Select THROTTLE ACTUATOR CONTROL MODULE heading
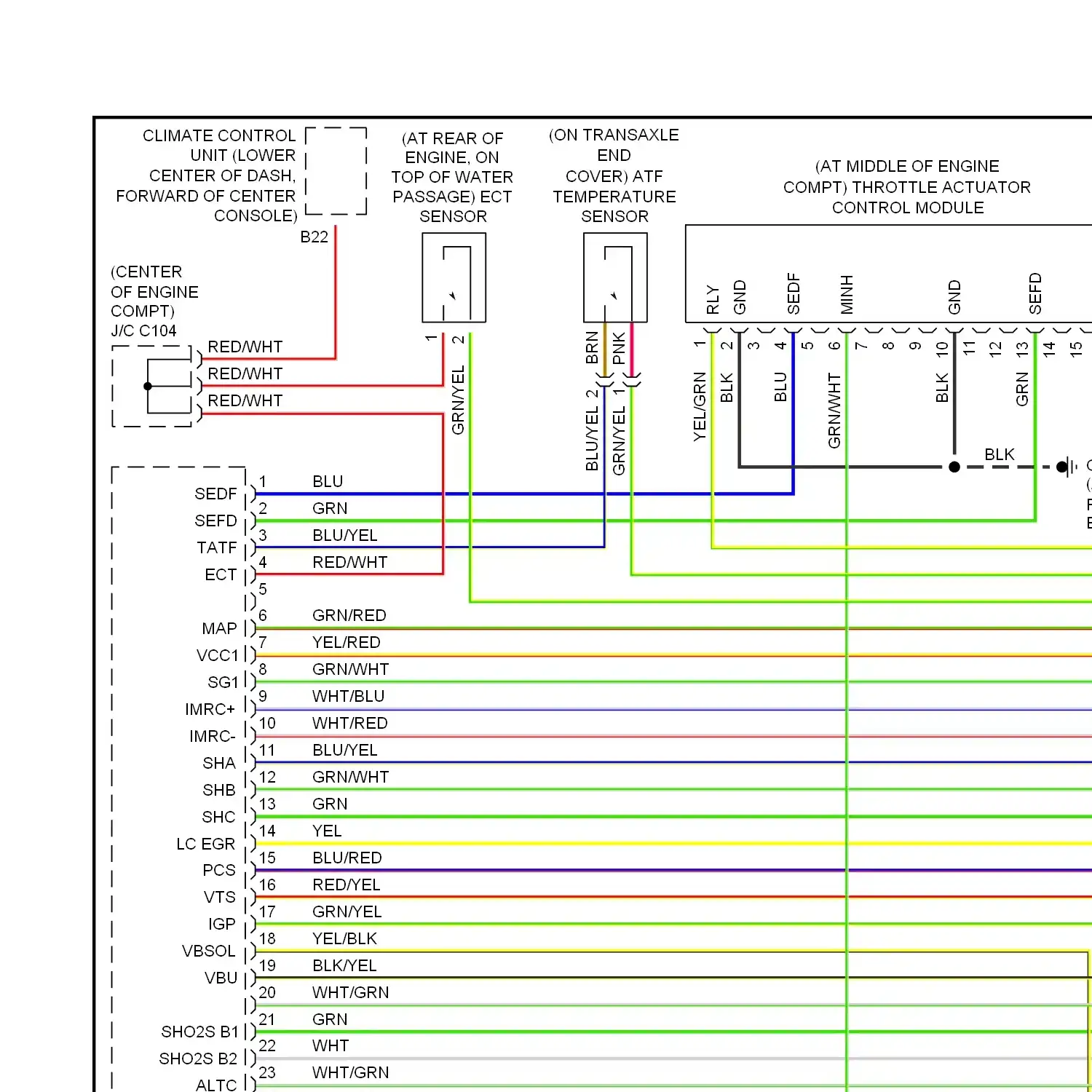This screenshot has width=1092, height=1092. click(907, 187)
